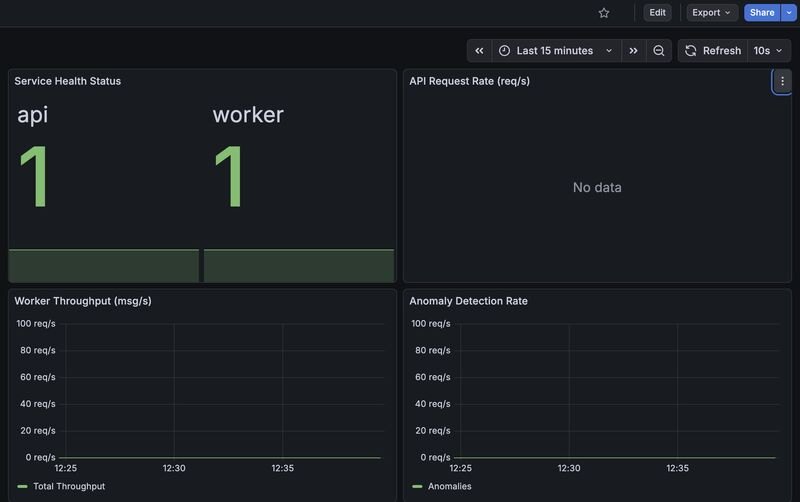The width and height of the screenshot is (800, 502).
Task: Click the green Anomalies legend color swatch
Action: 417,486
